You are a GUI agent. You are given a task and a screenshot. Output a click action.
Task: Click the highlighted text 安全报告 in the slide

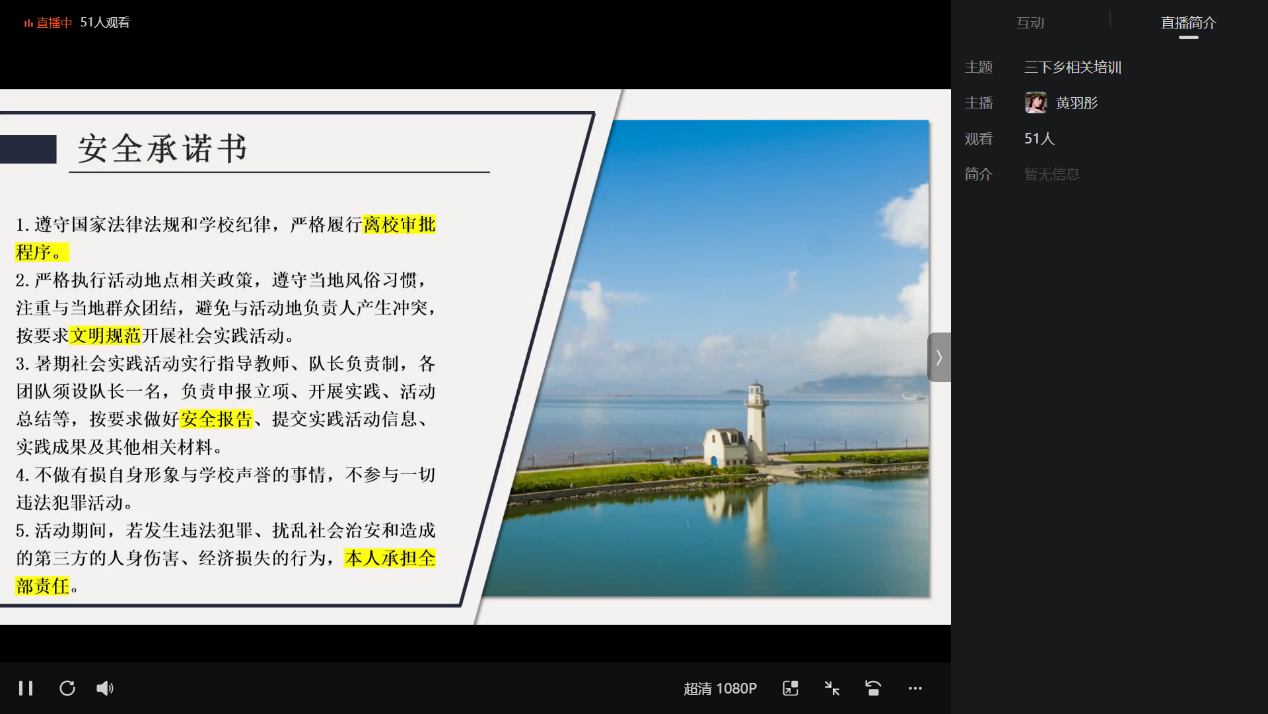217,419
